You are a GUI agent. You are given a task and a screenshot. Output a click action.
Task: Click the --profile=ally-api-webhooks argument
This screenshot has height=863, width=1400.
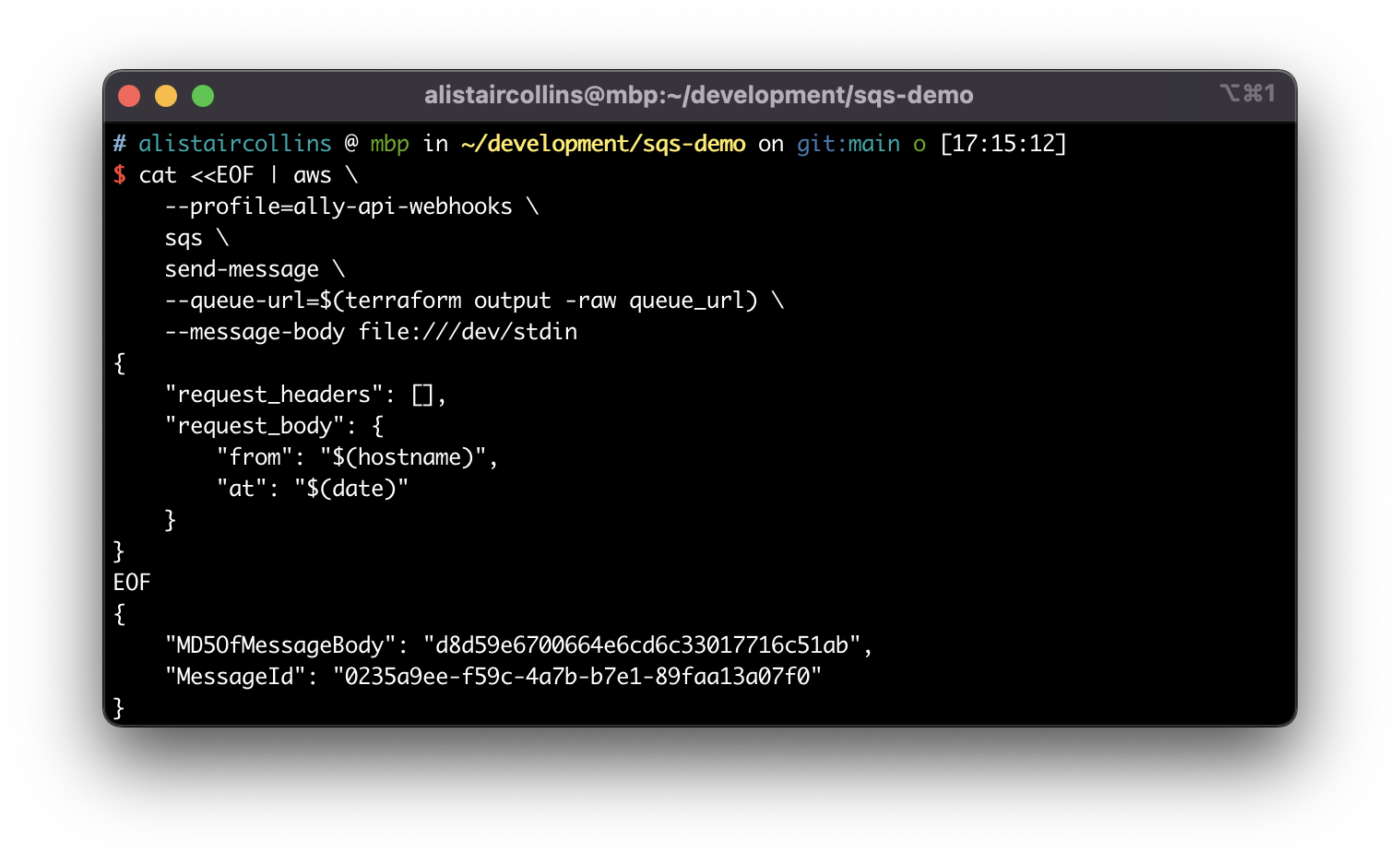tap(338, 207)
